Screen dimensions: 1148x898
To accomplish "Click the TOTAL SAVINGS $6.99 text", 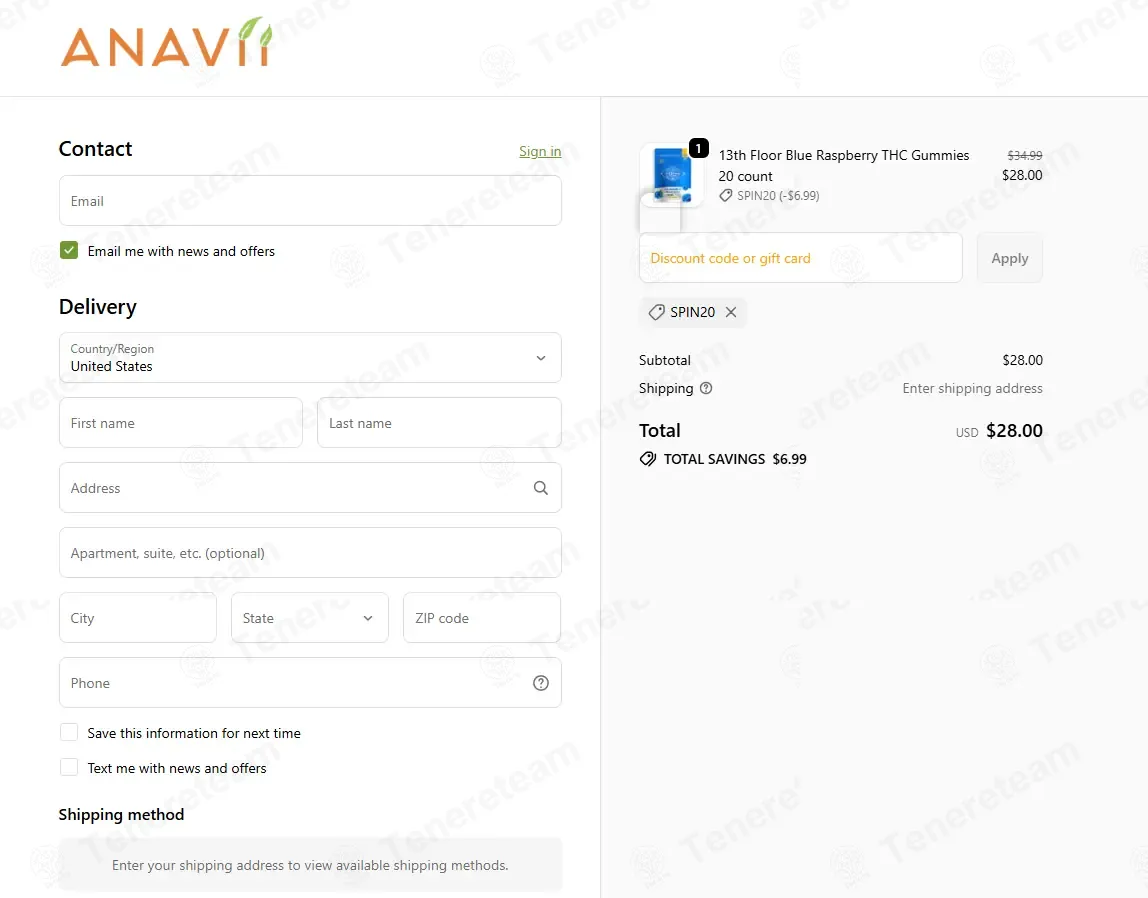I will 735,459.
